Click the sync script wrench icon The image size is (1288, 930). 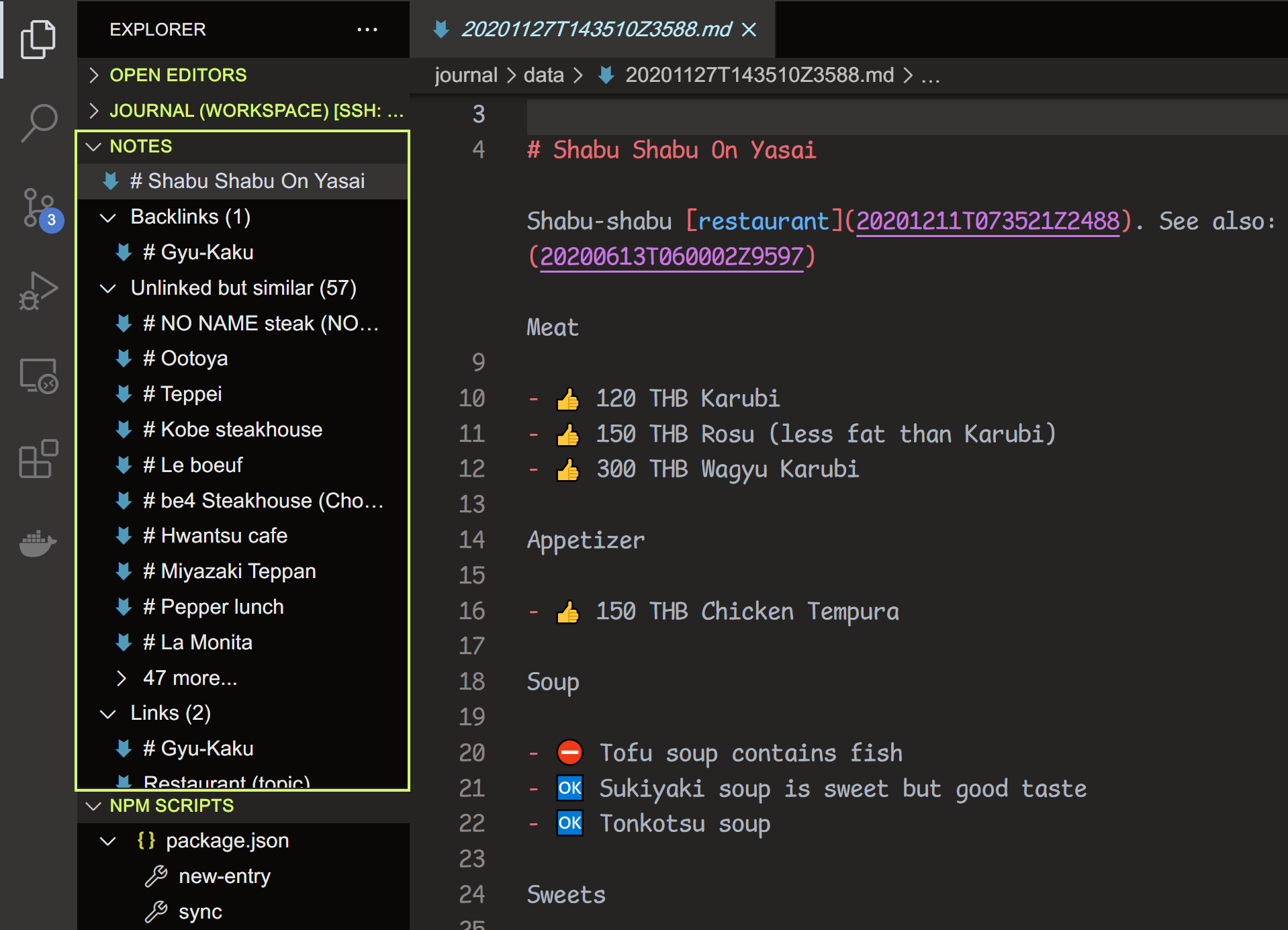(156, 912)
